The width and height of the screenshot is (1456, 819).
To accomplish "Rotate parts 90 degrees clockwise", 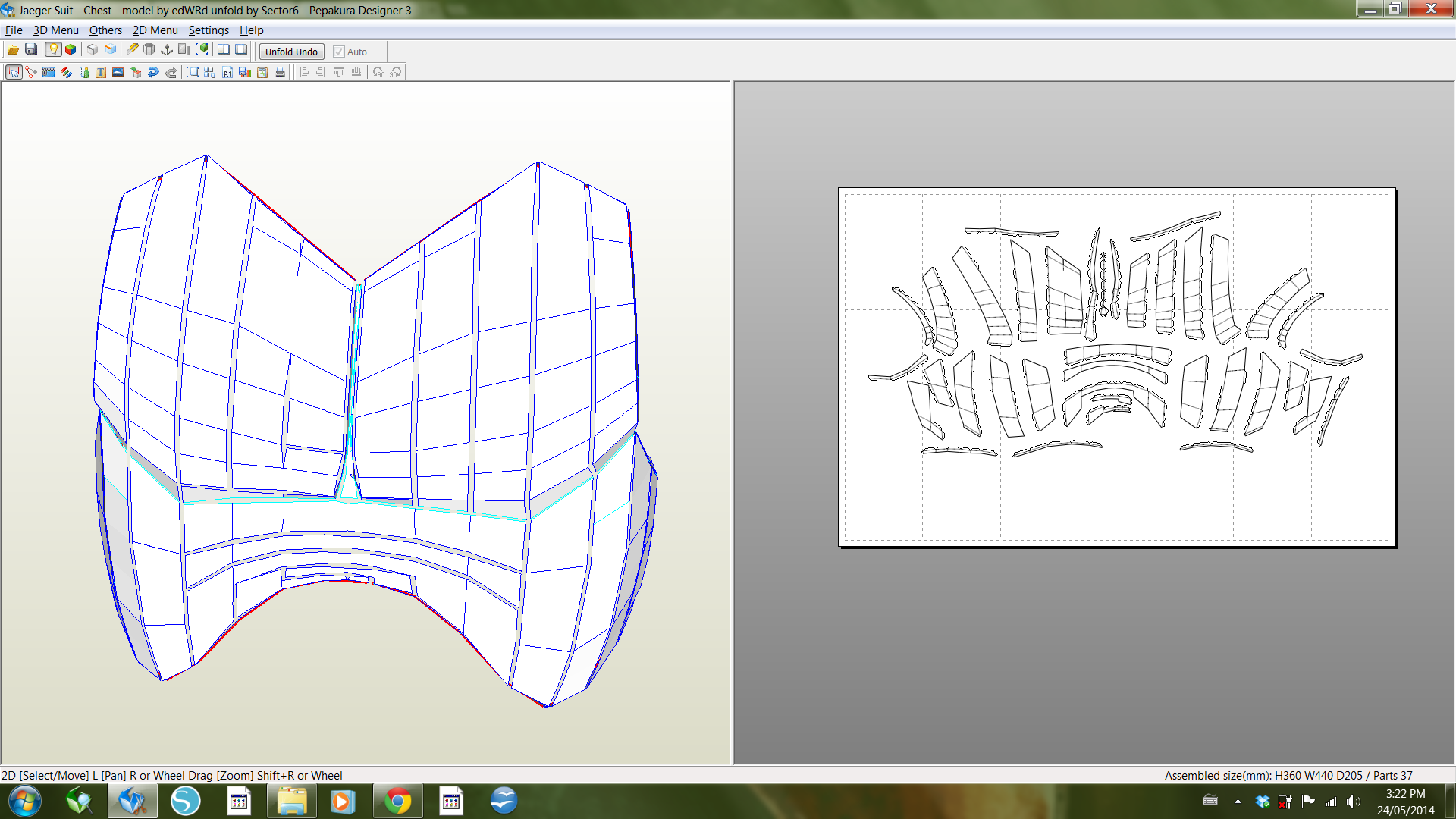I will (x=396, y=72).
